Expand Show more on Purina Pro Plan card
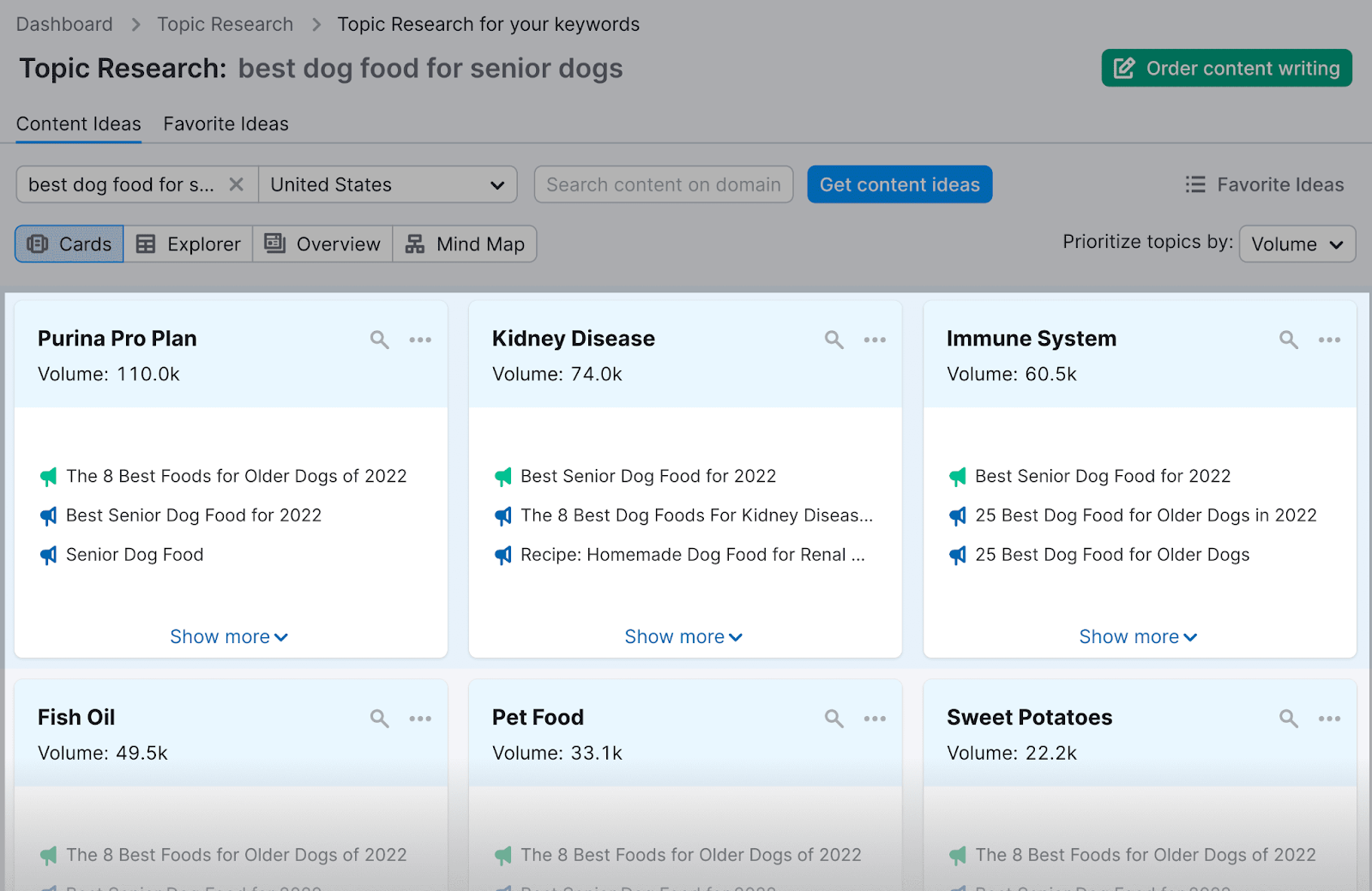The image size is (1372, 891). [229, 636]
